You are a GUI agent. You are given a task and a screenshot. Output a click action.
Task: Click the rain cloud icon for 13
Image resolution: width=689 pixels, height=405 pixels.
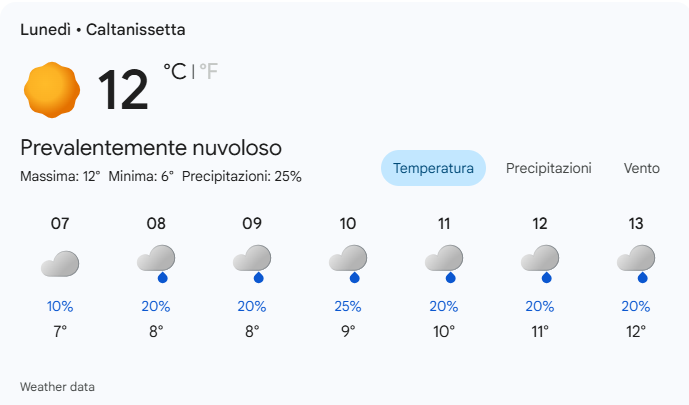pos(636,262)
